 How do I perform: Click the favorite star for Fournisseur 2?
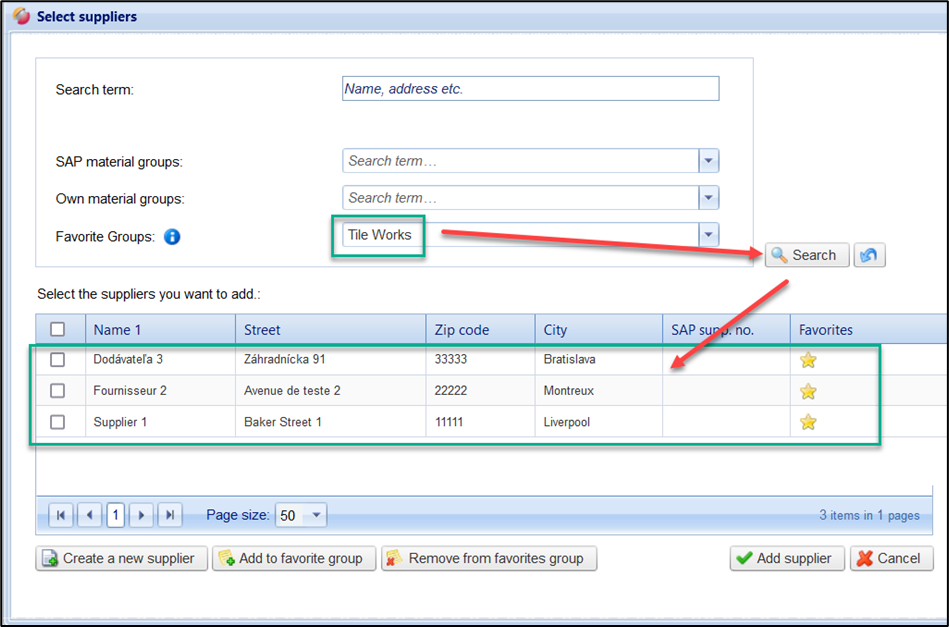[x=808, y=391]
